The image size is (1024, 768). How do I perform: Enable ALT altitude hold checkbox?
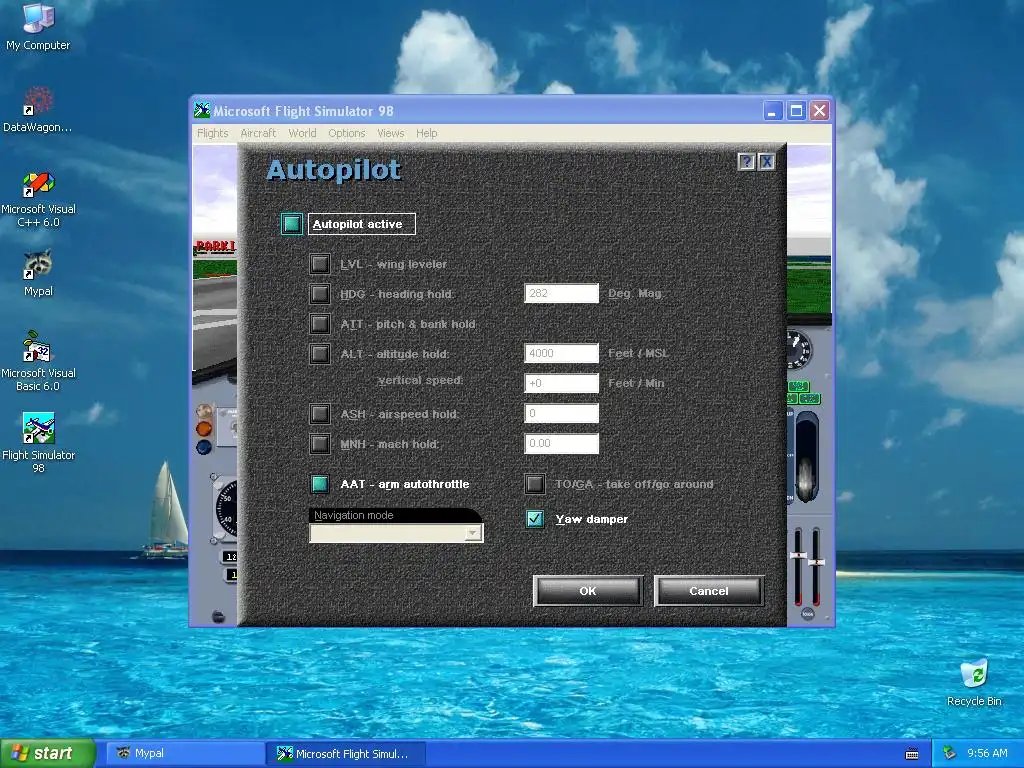tap(320, 354)
